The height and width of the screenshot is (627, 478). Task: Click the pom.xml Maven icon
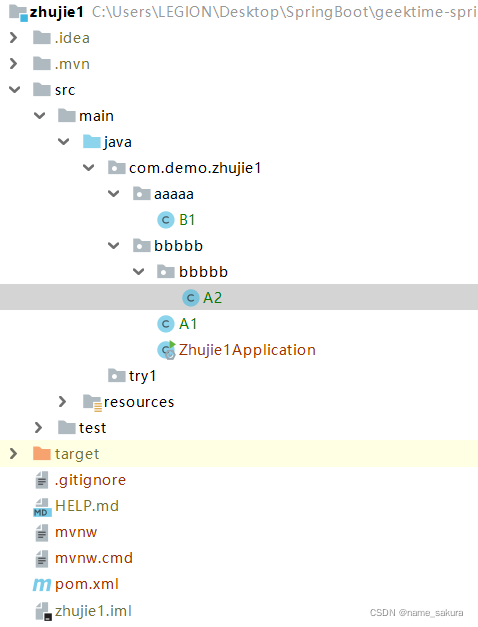pos(42,585)
